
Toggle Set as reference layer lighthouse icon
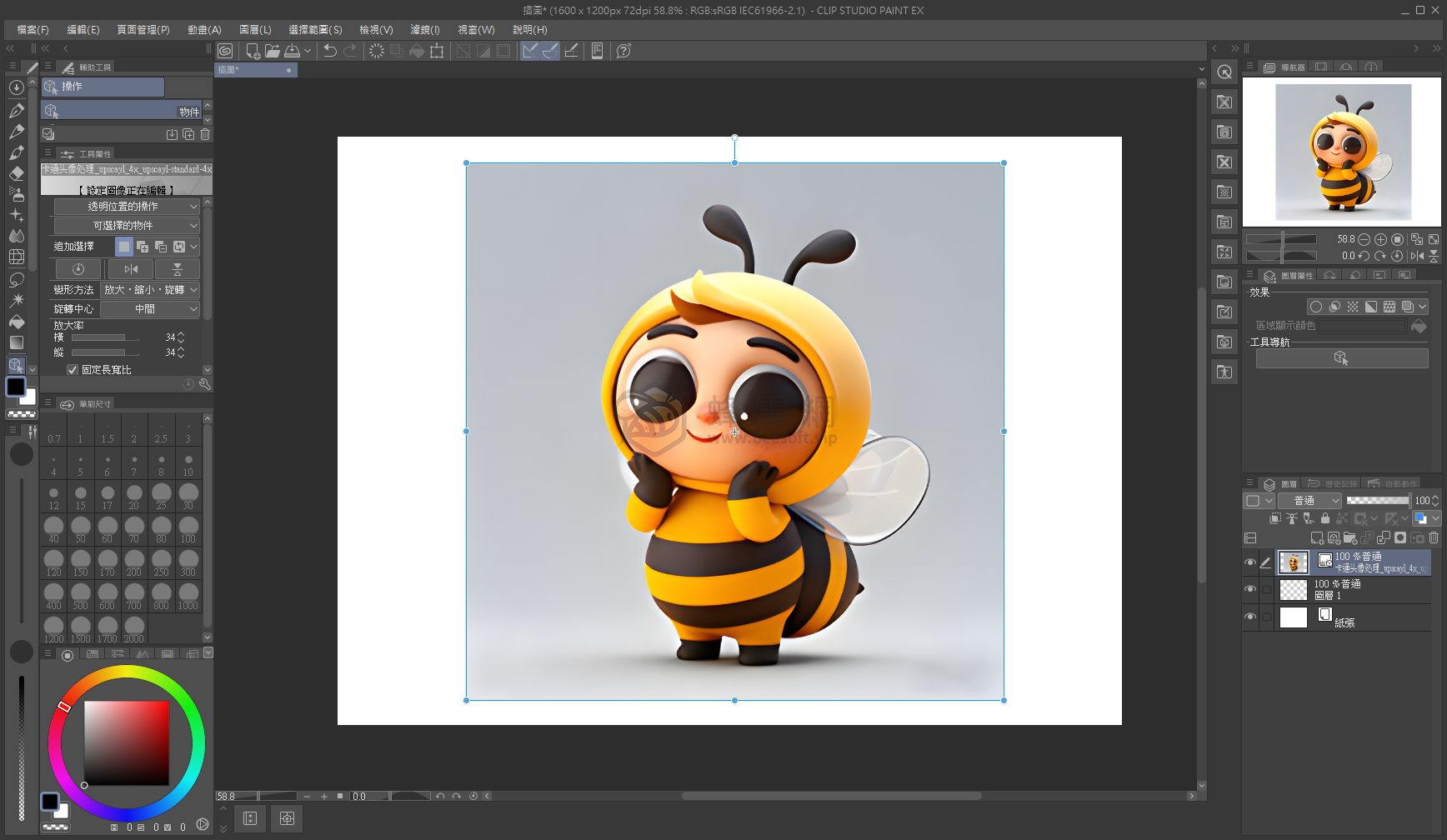pos(1292,518)
